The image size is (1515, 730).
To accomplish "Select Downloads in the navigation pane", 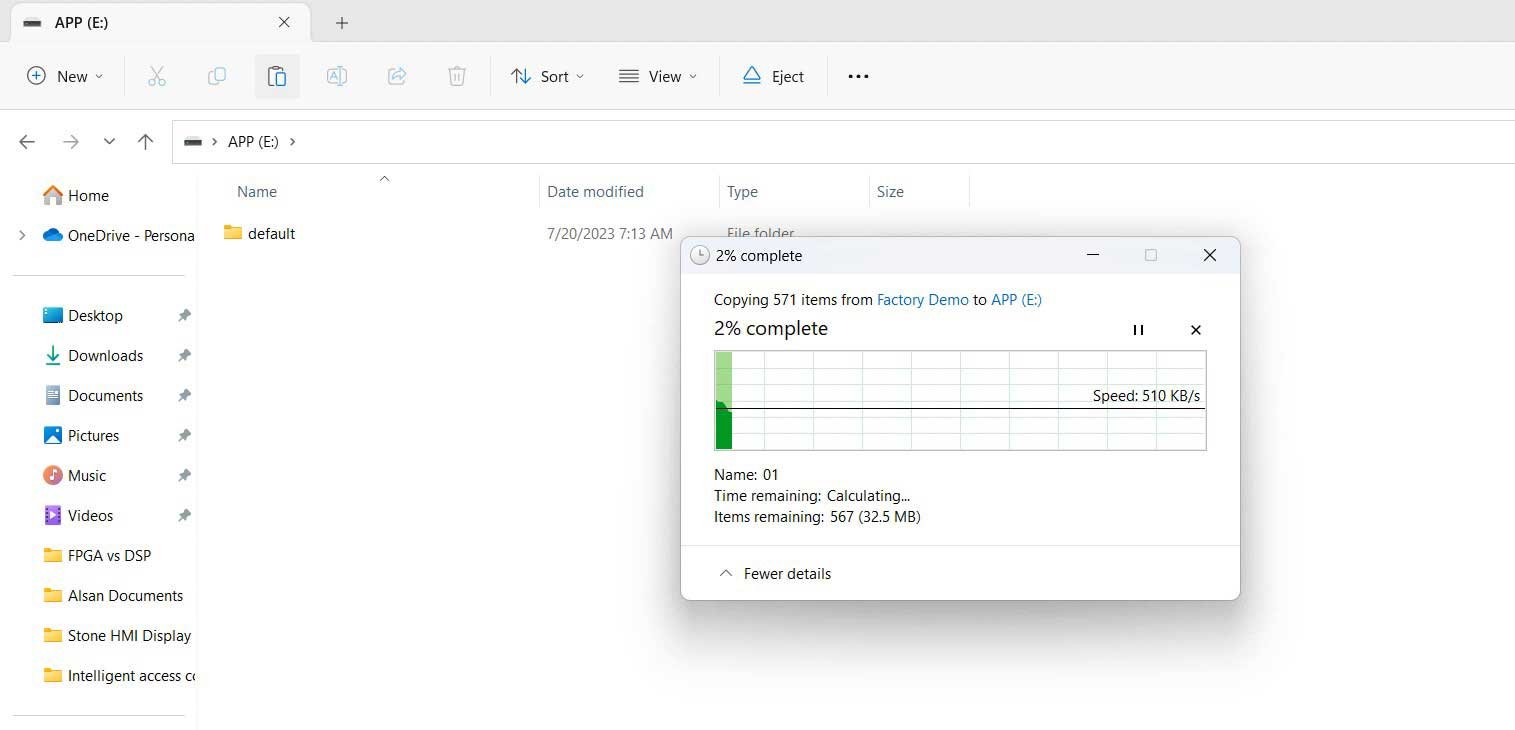I will tap(105, 356).
